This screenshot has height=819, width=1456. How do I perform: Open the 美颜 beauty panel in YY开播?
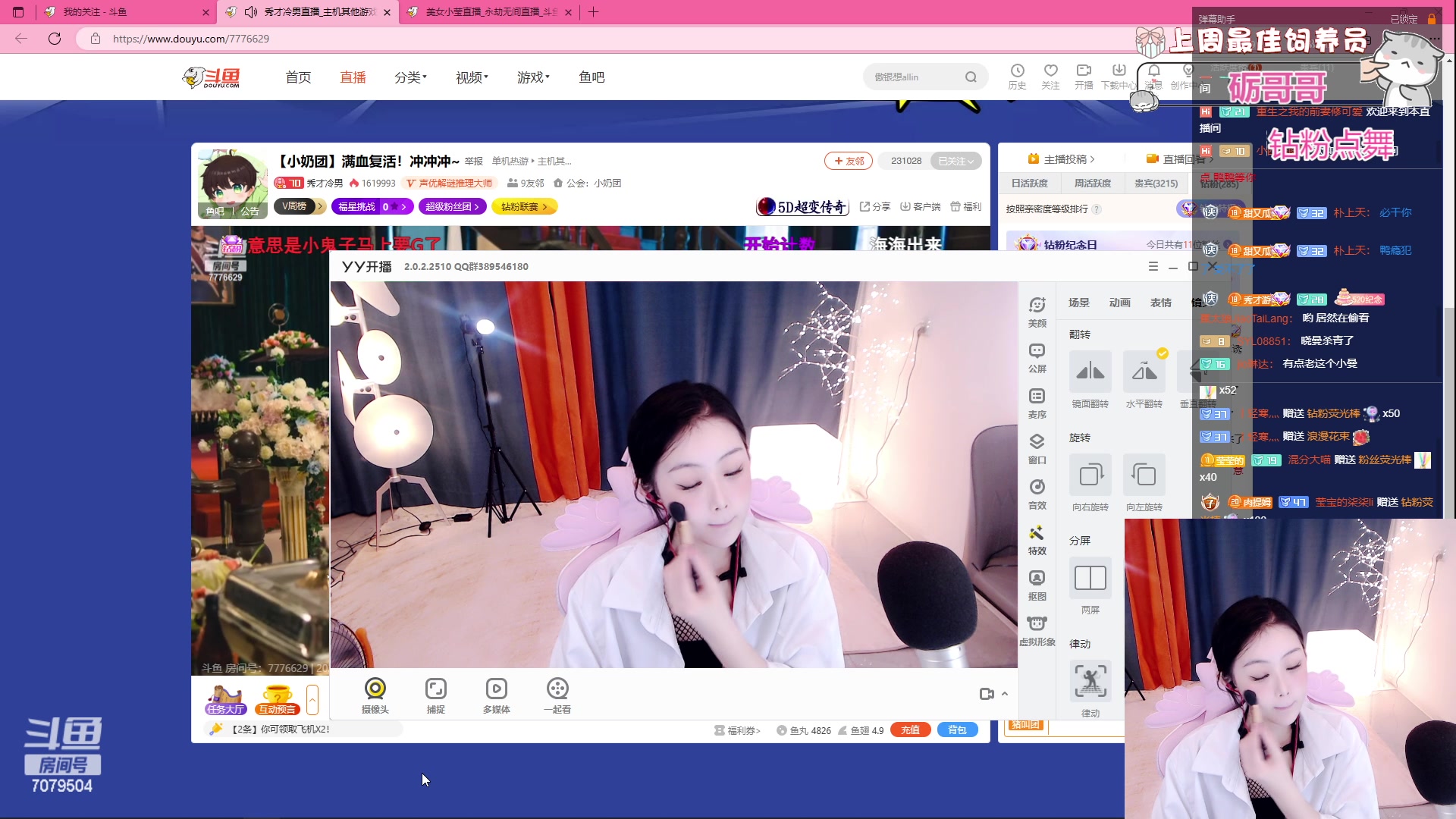pyautogui.click(x=1037, y=312)
